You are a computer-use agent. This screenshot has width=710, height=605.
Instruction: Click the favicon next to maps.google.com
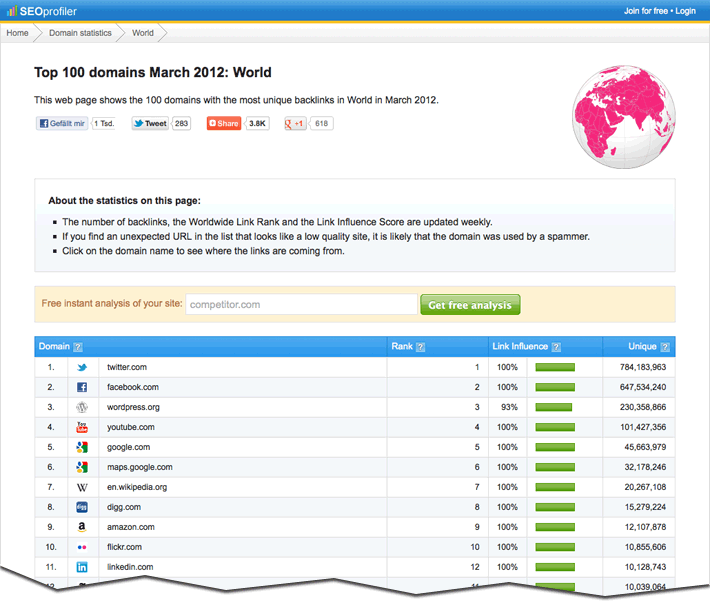[x=82, y=467]
